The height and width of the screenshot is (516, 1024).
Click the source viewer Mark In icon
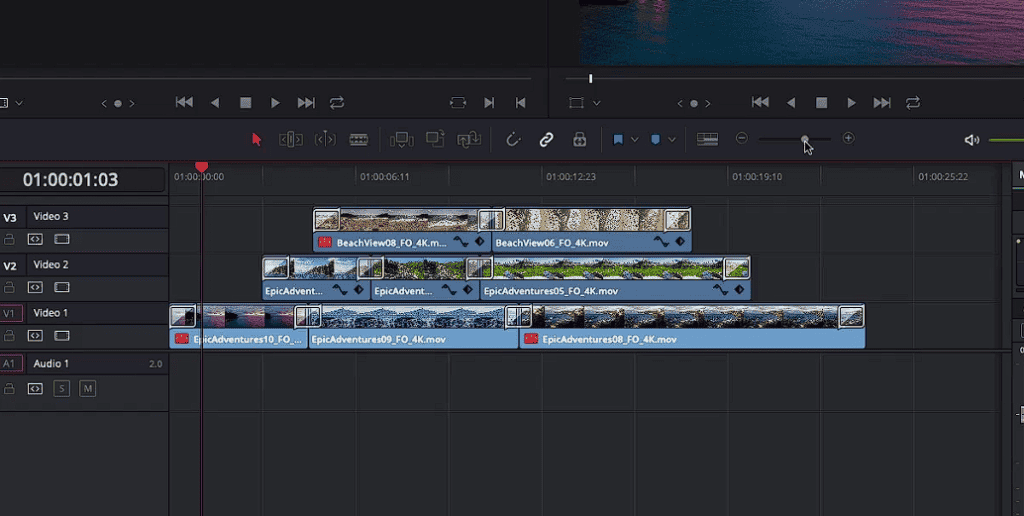pos(489,103)
